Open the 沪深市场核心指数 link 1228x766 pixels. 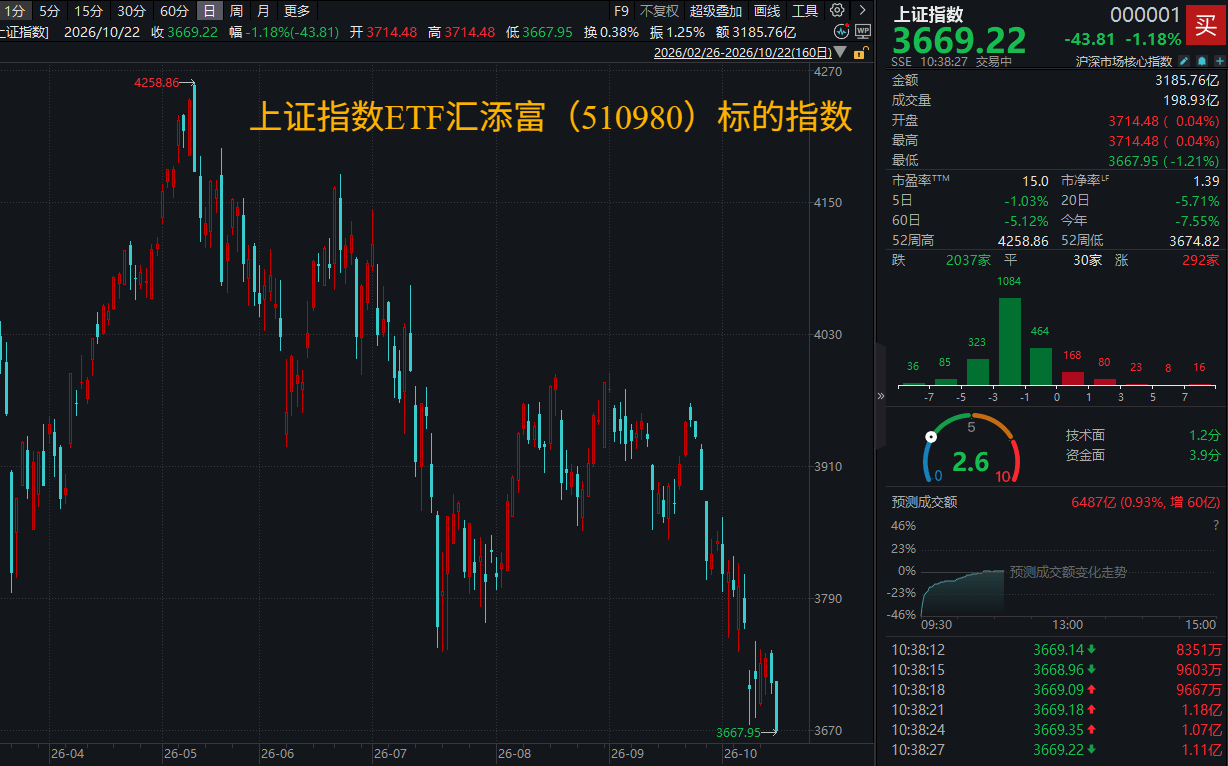[x=1125, y=61]
